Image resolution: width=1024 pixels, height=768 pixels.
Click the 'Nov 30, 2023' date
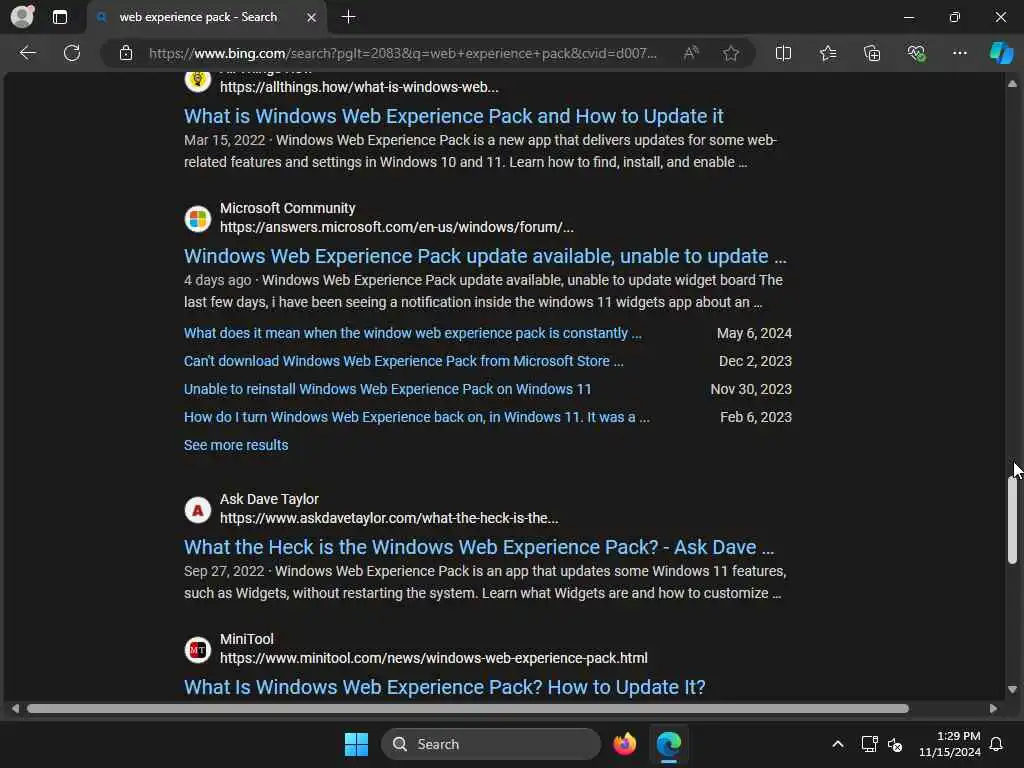(x=751, y=389)
